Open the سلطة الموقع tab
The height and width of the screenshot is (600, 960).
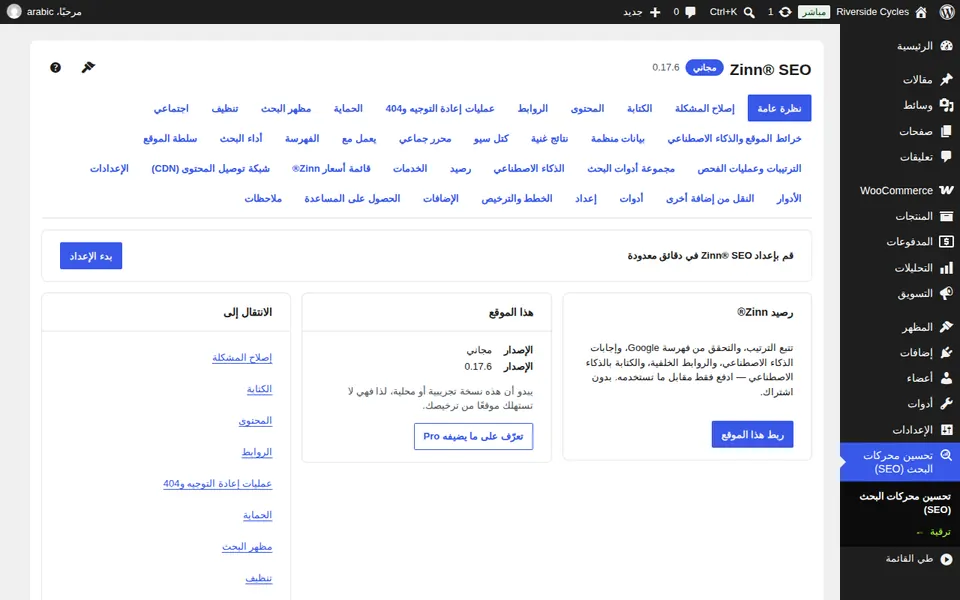tap(170, 138)
